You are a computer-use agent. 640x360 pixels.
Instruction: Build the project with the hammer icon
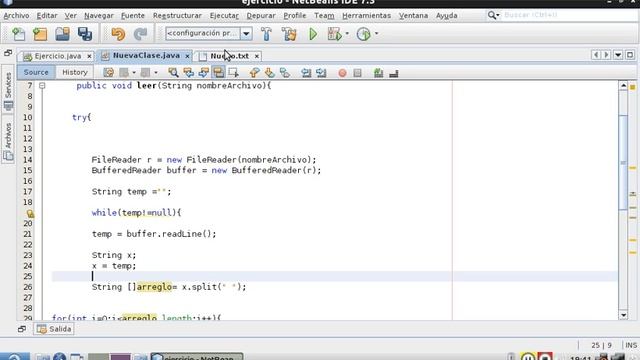pos(266,34)
